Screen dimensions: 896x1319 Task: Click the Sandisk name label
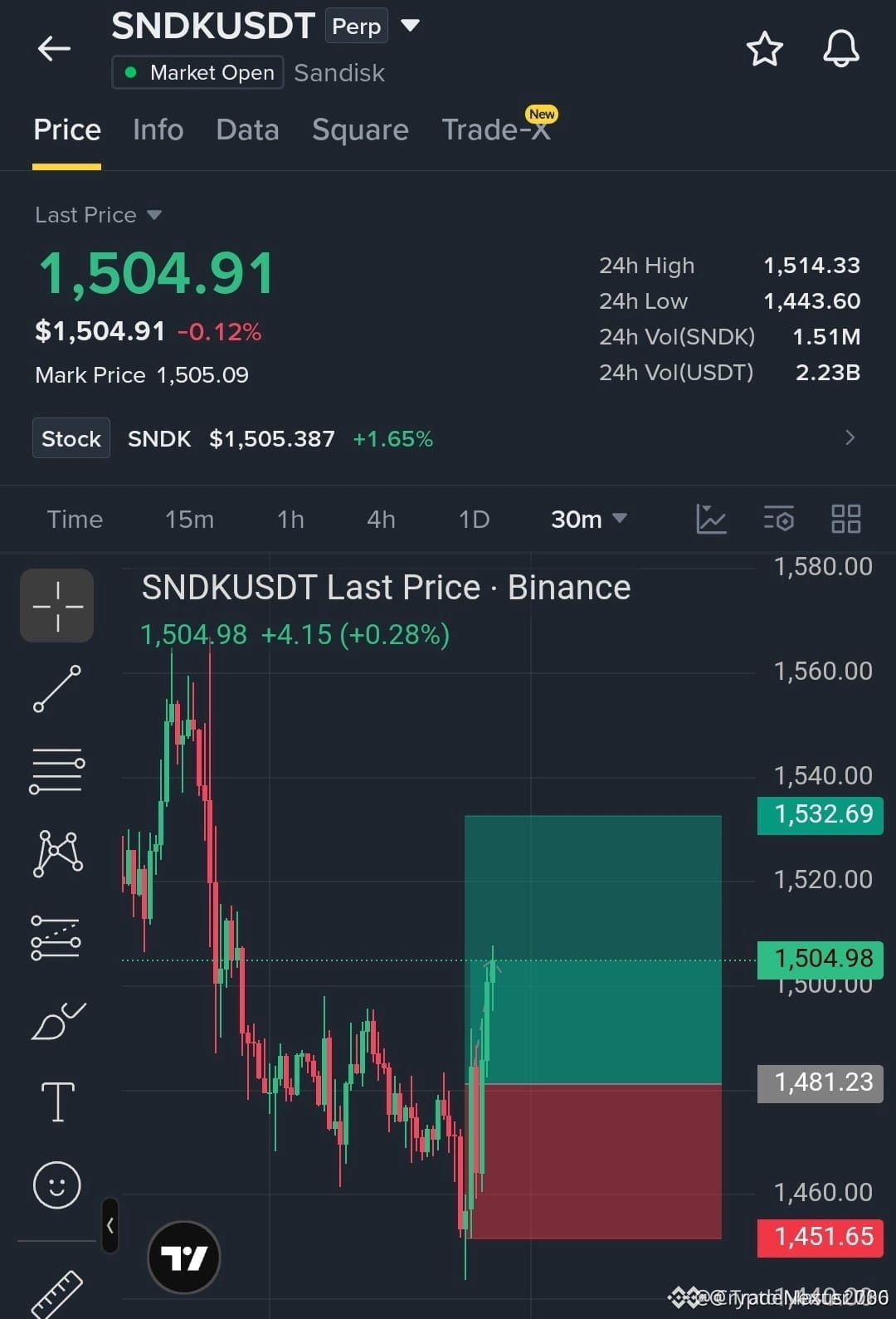pos(339,73)
